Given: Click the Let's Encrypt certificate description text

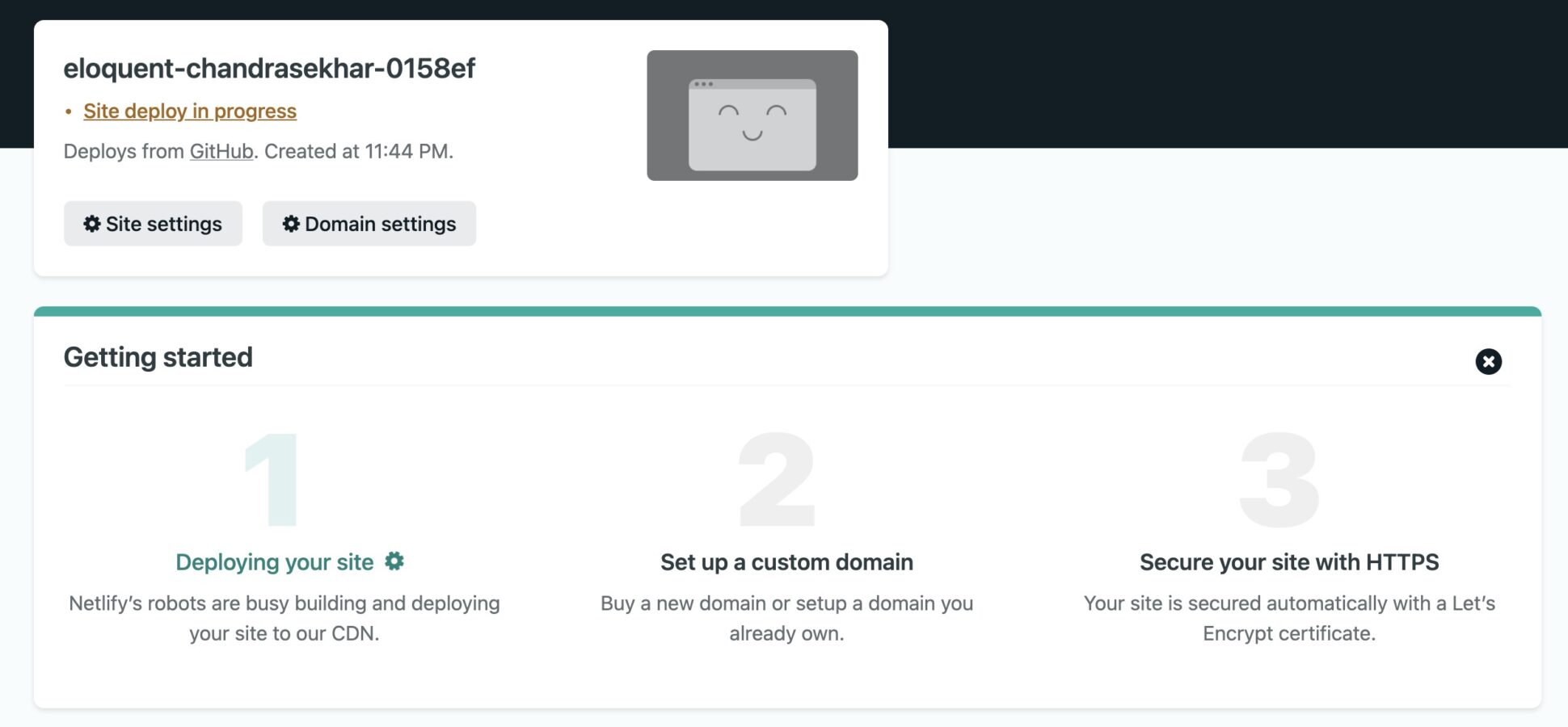Looking at the screenshot, I should click(1289, 618).
